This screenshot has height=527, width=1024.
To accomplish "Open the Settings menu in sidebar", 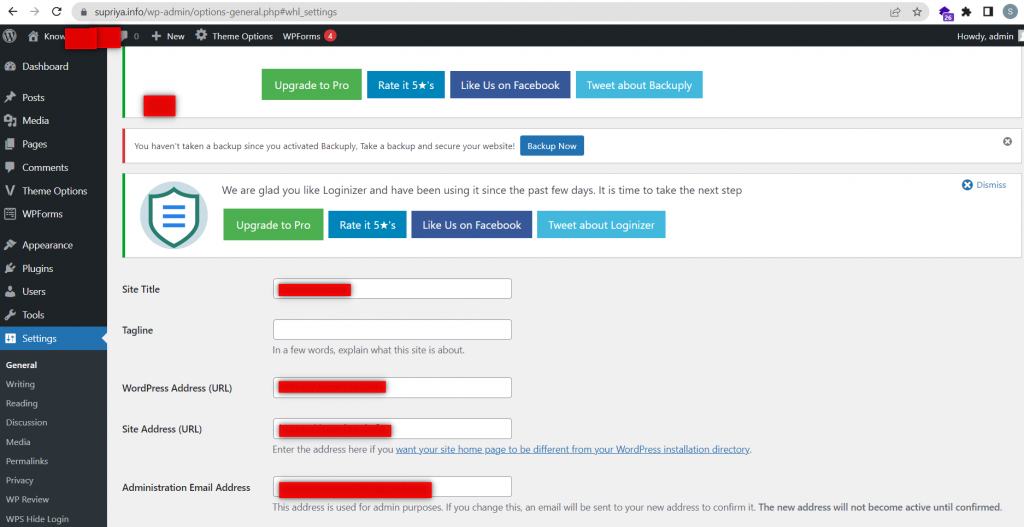I will point(54,338).
